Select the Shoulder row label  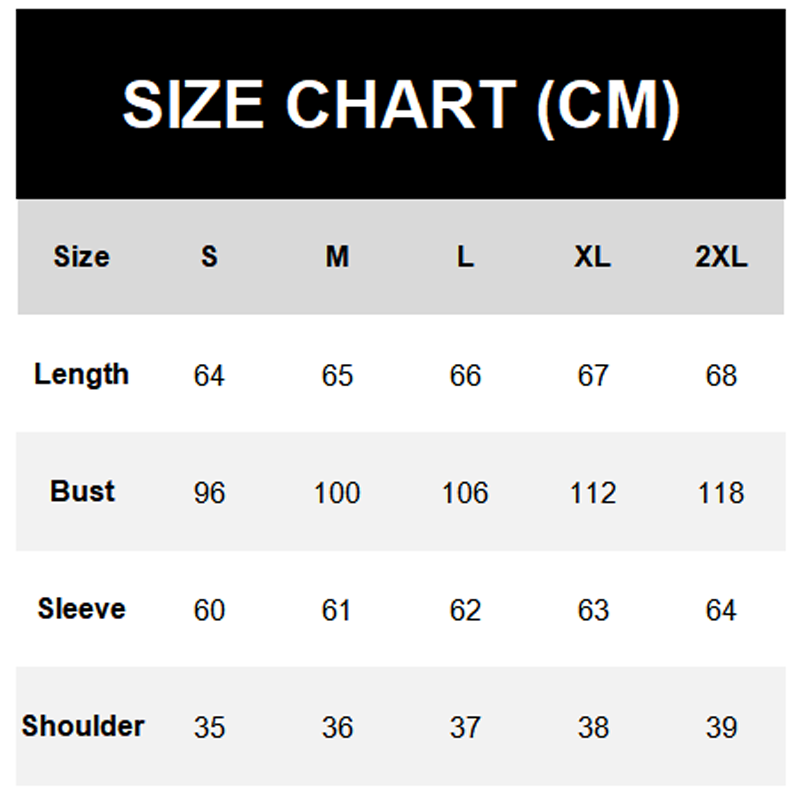pyautogui.click(x=83, y=726)
